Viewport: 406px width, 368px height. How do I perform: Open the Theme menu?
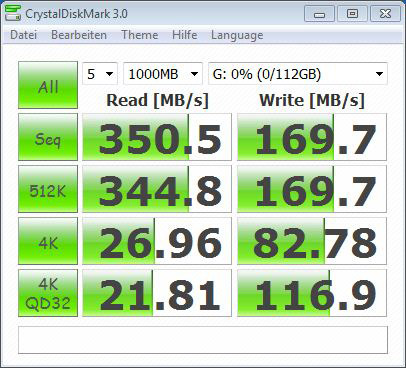(140, 35)
